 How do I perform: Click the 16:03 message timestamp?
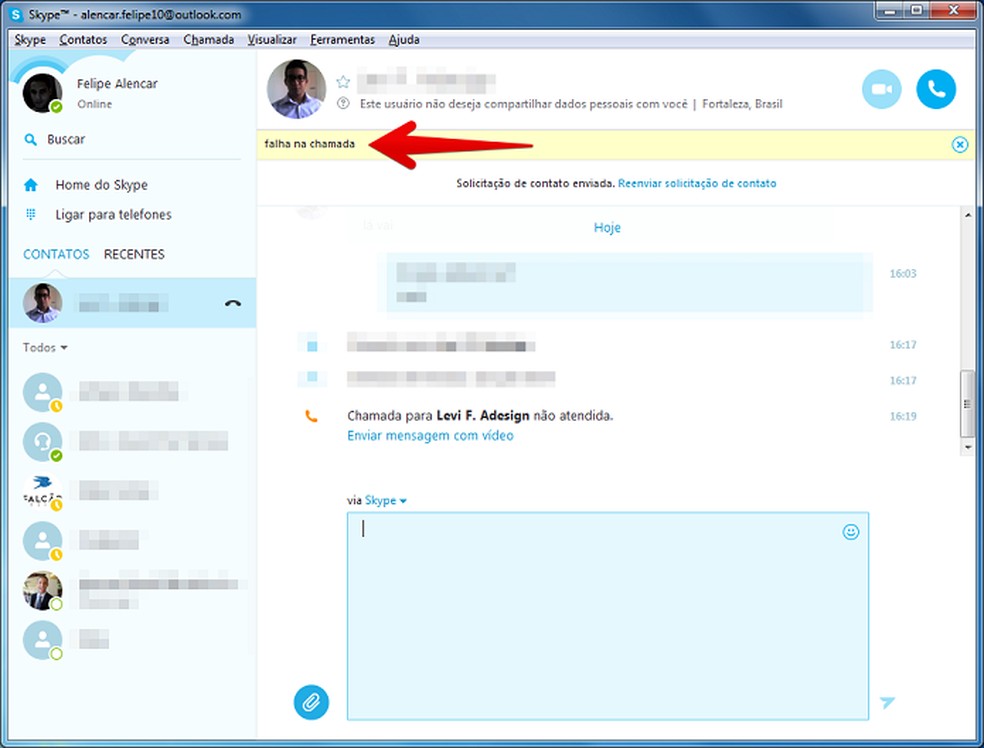[902, 274]
